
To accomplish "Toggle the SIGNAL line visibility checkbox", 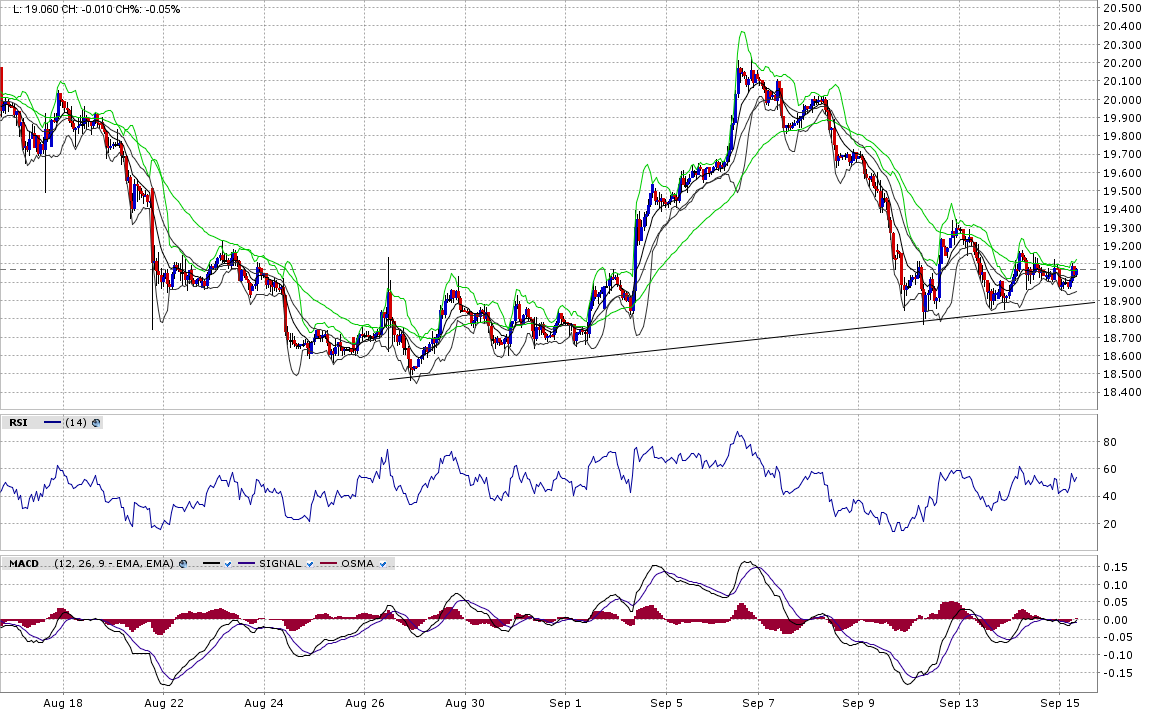I will click(310, 564).
